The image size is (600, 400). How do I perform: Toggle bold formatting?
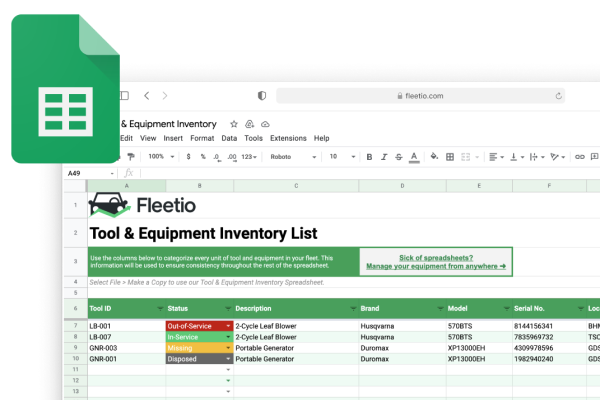369,157
